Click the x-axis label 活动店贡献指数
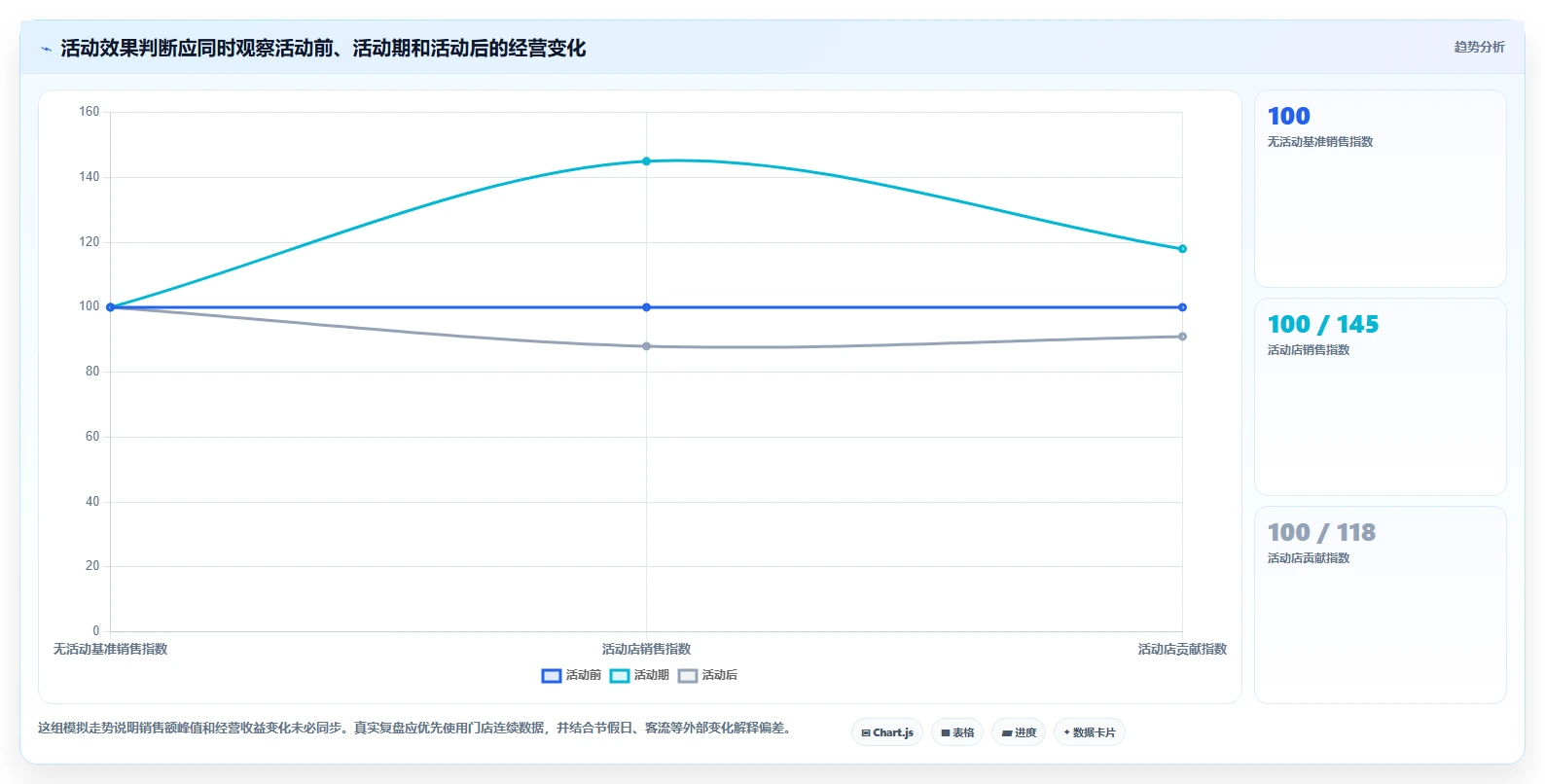 tap(1182, 649)
